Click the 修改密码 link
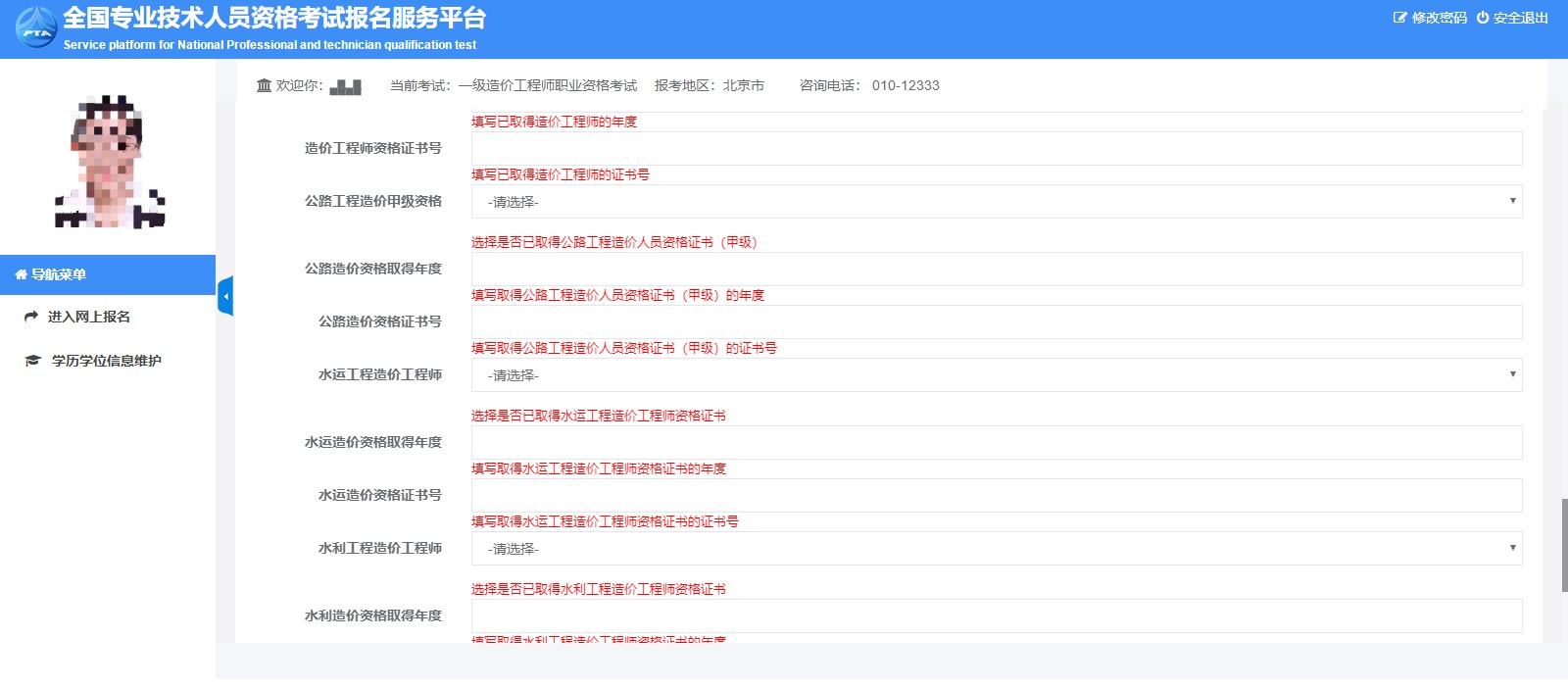Image resolution: width=1568 pixels, height=689 pixels. click(x=1439, y=18)
